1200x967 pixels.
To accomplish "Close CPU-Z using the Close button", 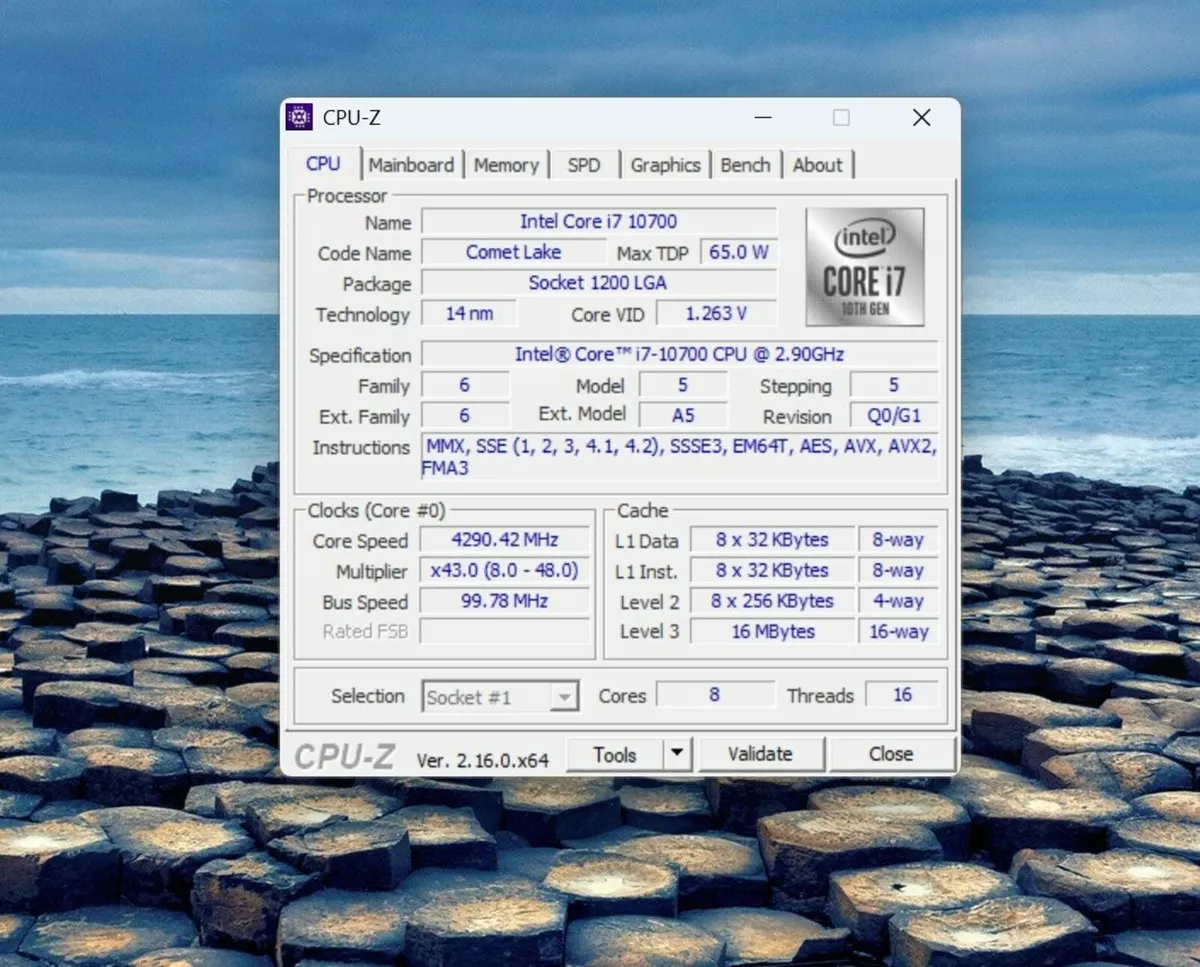I will [x=890, y=754].
